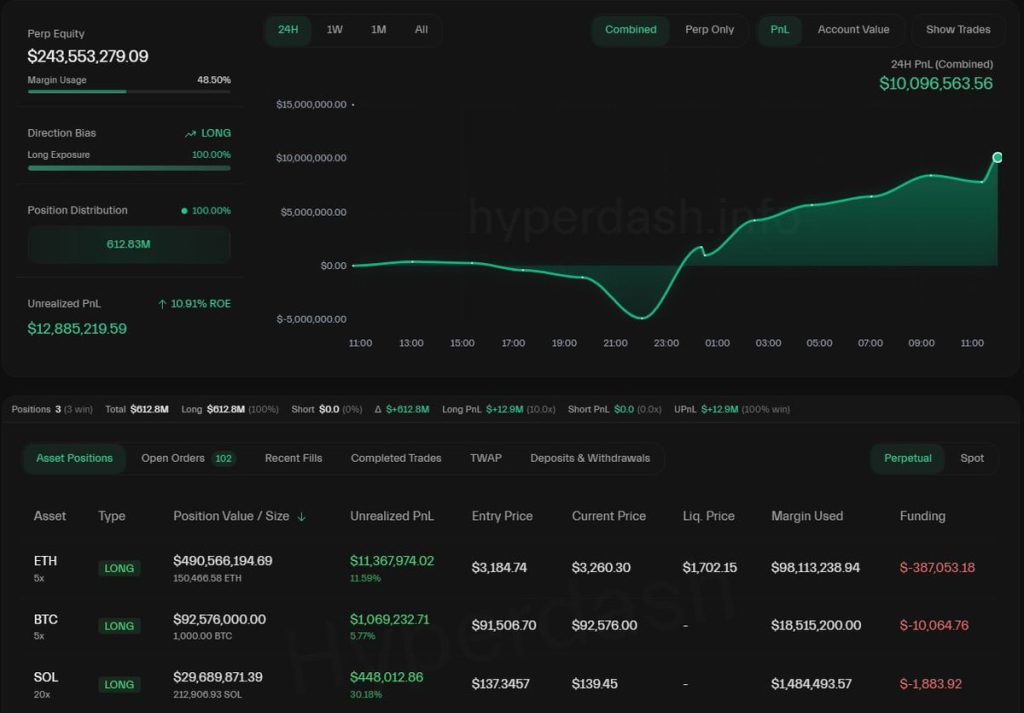Select the All timeframe
The image size is (1024, 713).
click(x=421, y=30)
